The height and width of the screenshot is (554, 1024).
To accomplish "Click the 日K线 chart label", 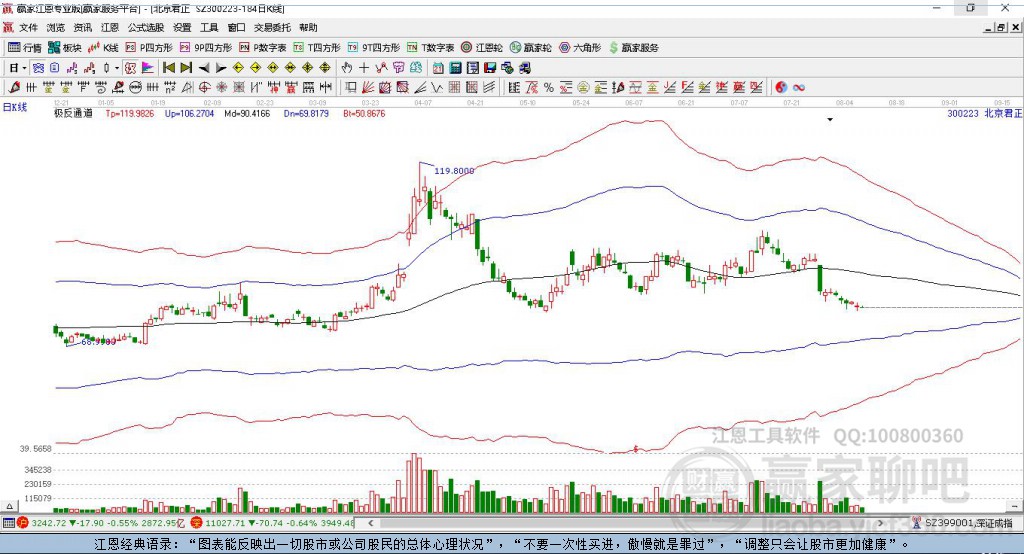I will (15, 107).
